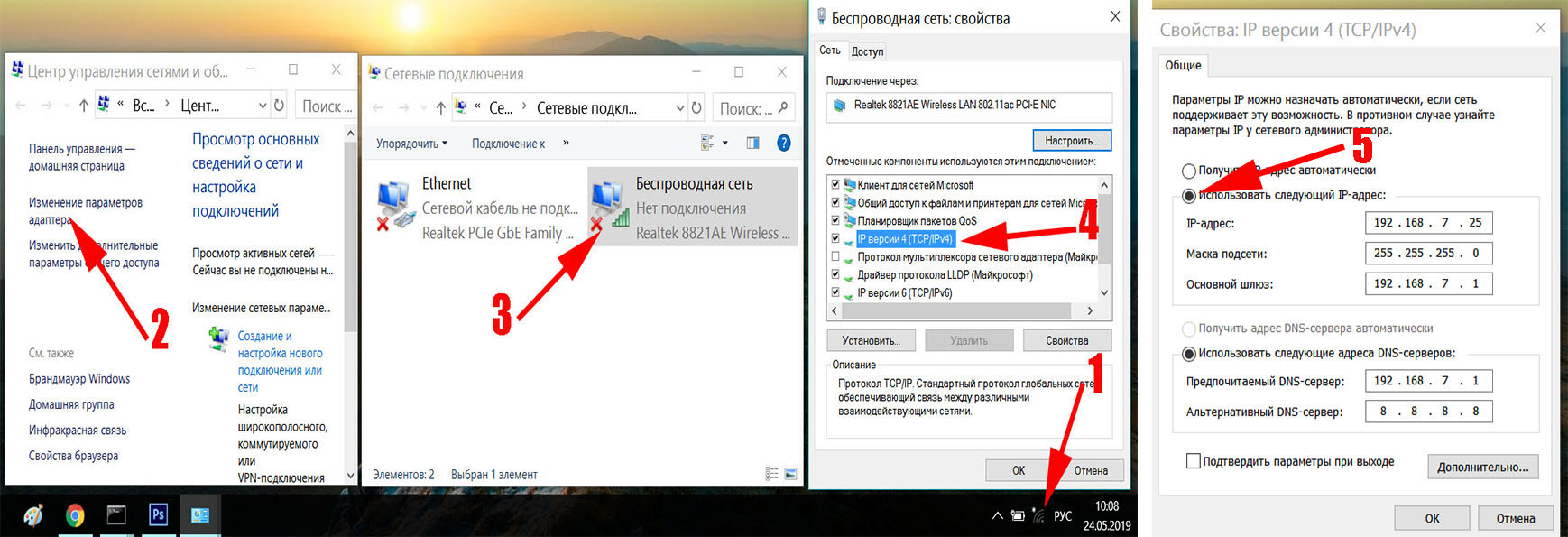Click the Control Panel taskbar icon

click(199, 514)
